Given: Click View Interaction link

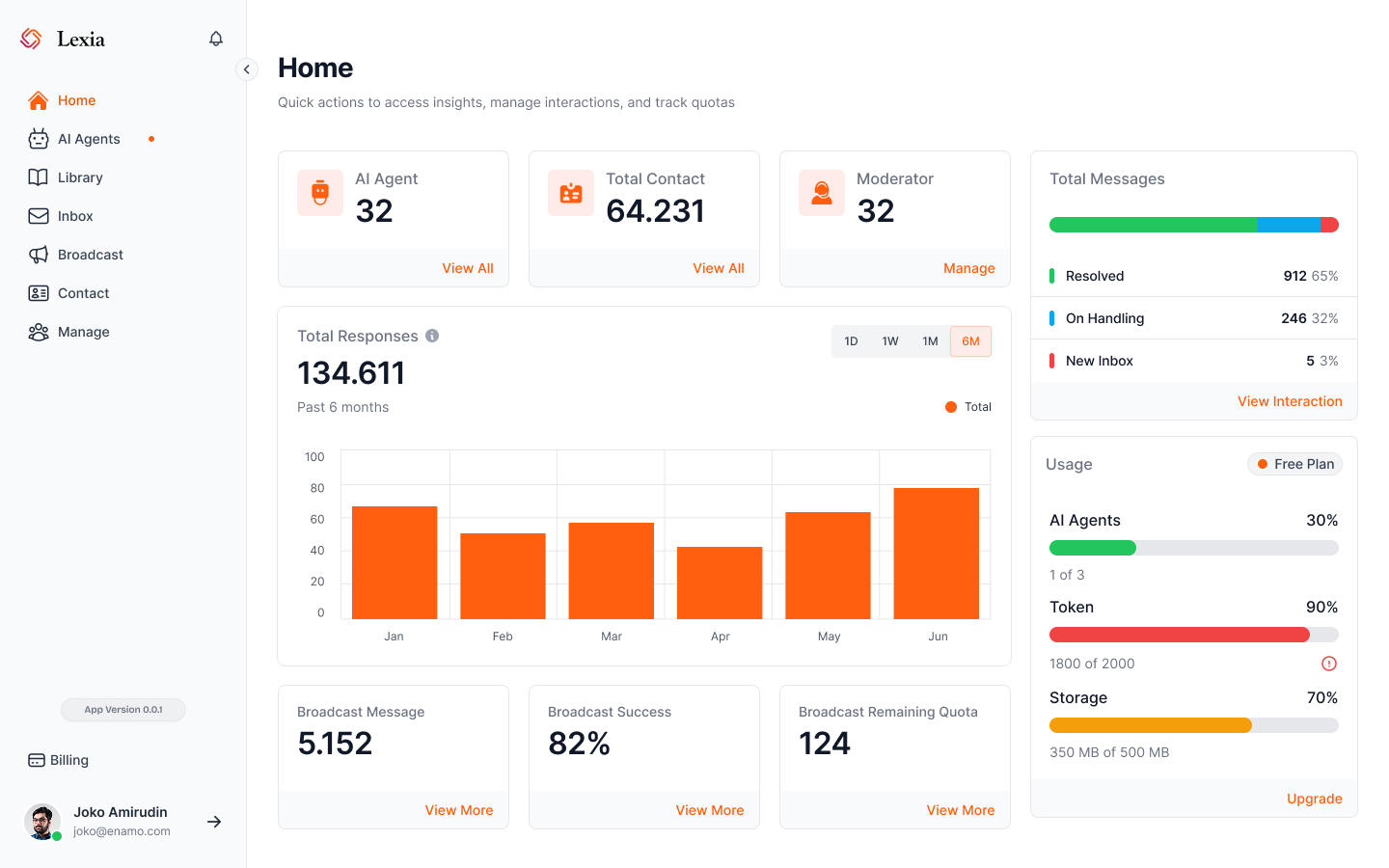Looking at the screenshot, I should 1290,401.
